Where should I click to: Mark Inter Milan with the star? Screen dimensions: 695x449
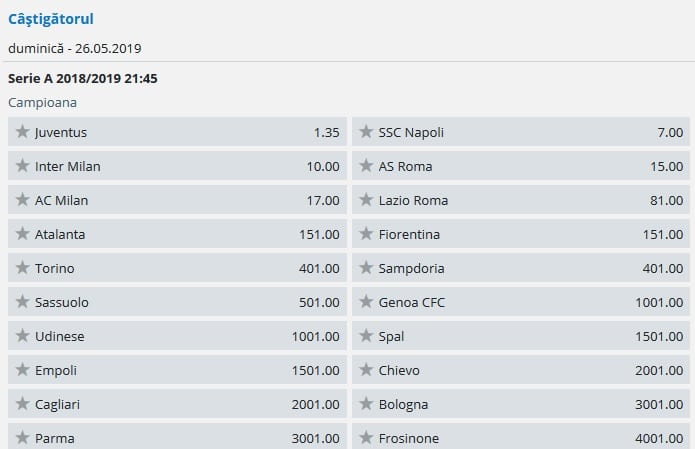click(22, 166)
